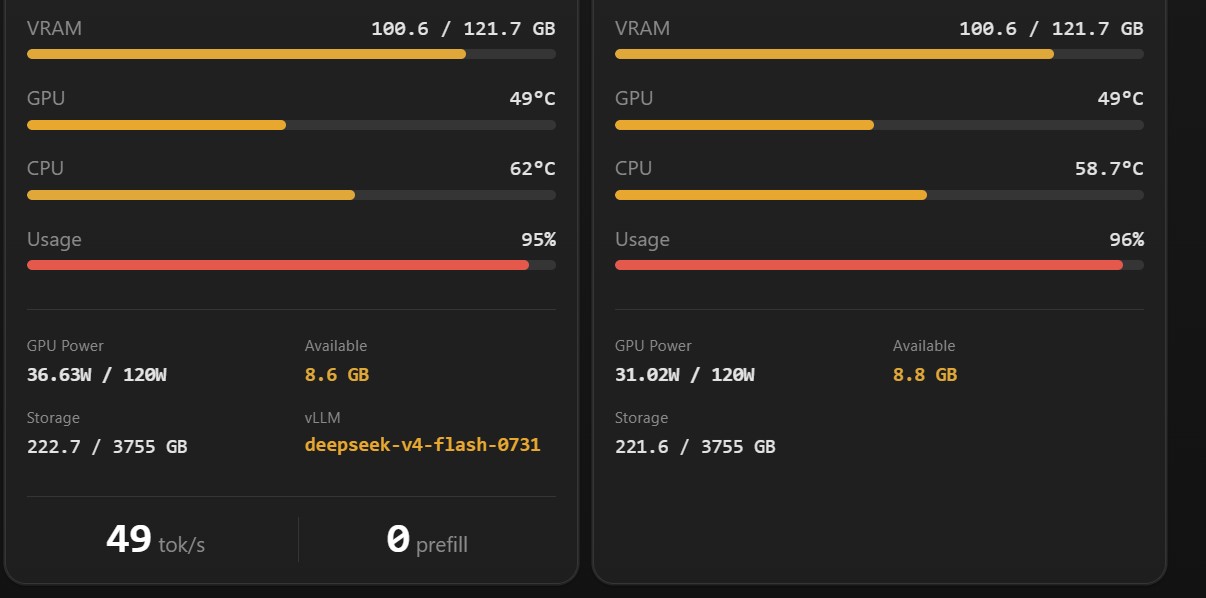Click the 58.7°C CPU temperature reading
The image size is (1206, 598).
[x=1109, y=169]
